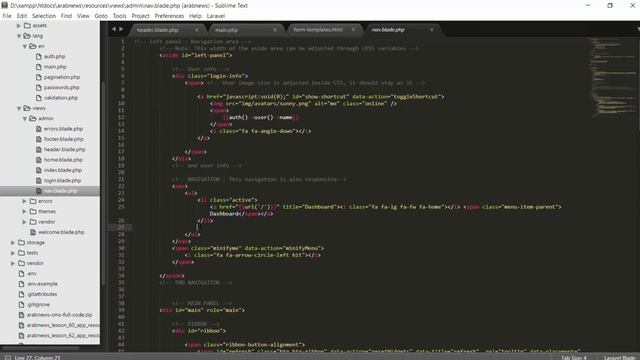The height and width of the screenshot is (360, 640).
Task: Open the Preferences menu
Action: point(169,16)
